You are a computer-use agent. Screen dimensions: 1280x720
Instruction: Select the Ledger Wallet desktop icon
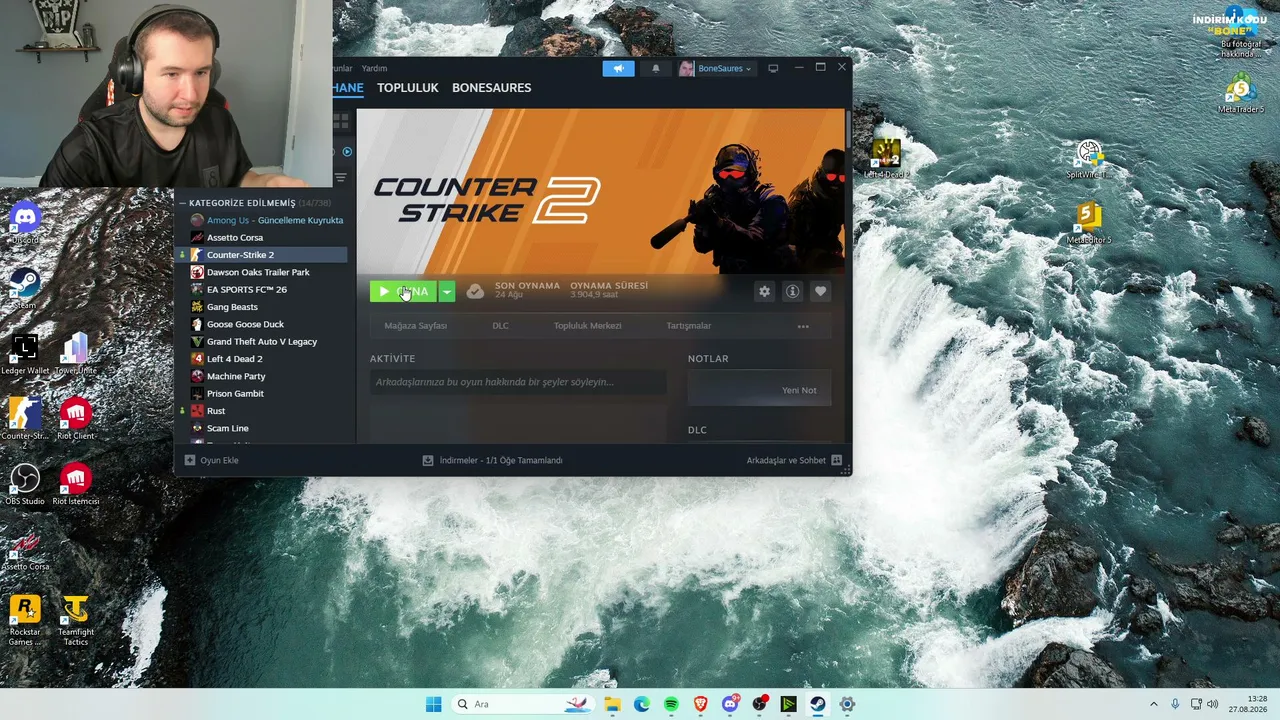[x=25, y=354]
